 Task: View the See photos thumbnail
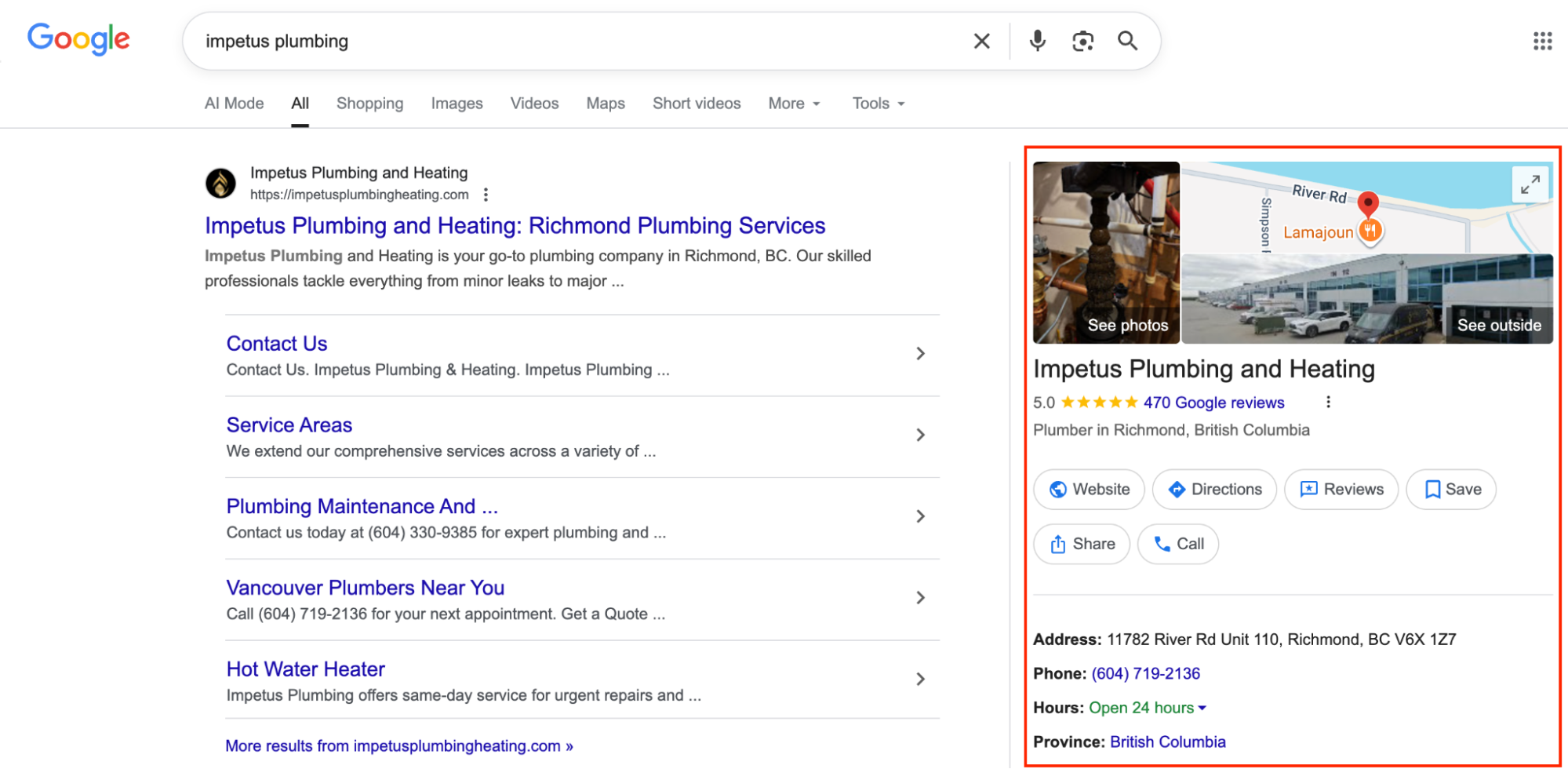point(1106,253)
